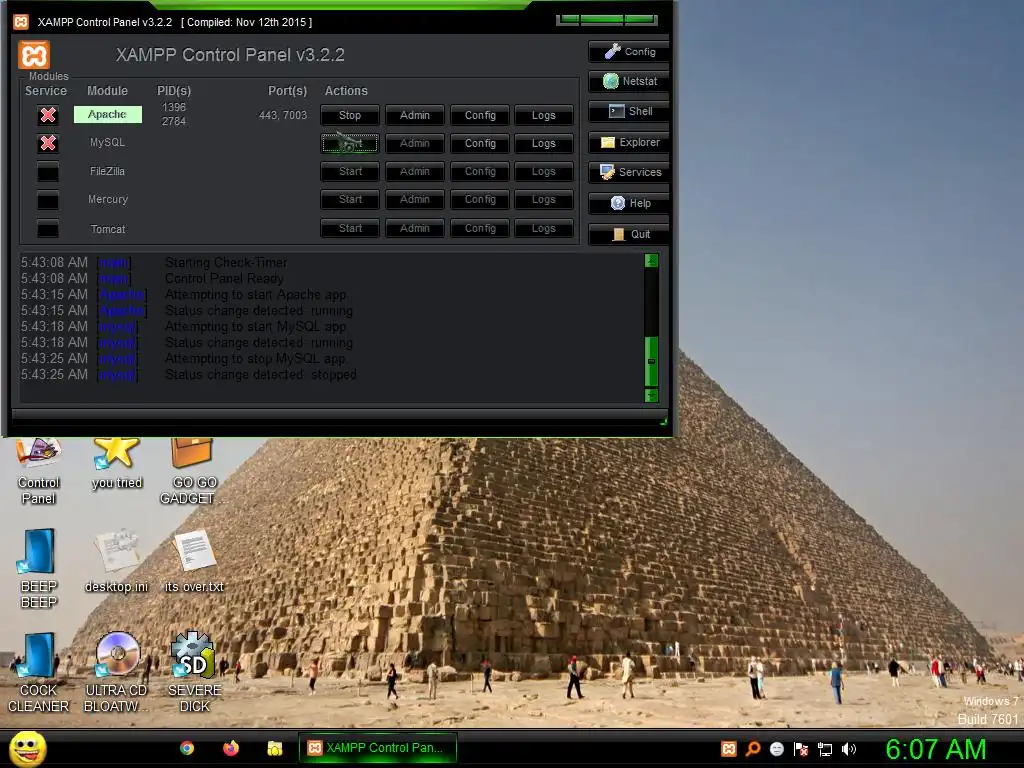This screenshot has width=1024, height=768.
Task: Click the Action Center flag tray icon
Action: click(x=801, y=749)
